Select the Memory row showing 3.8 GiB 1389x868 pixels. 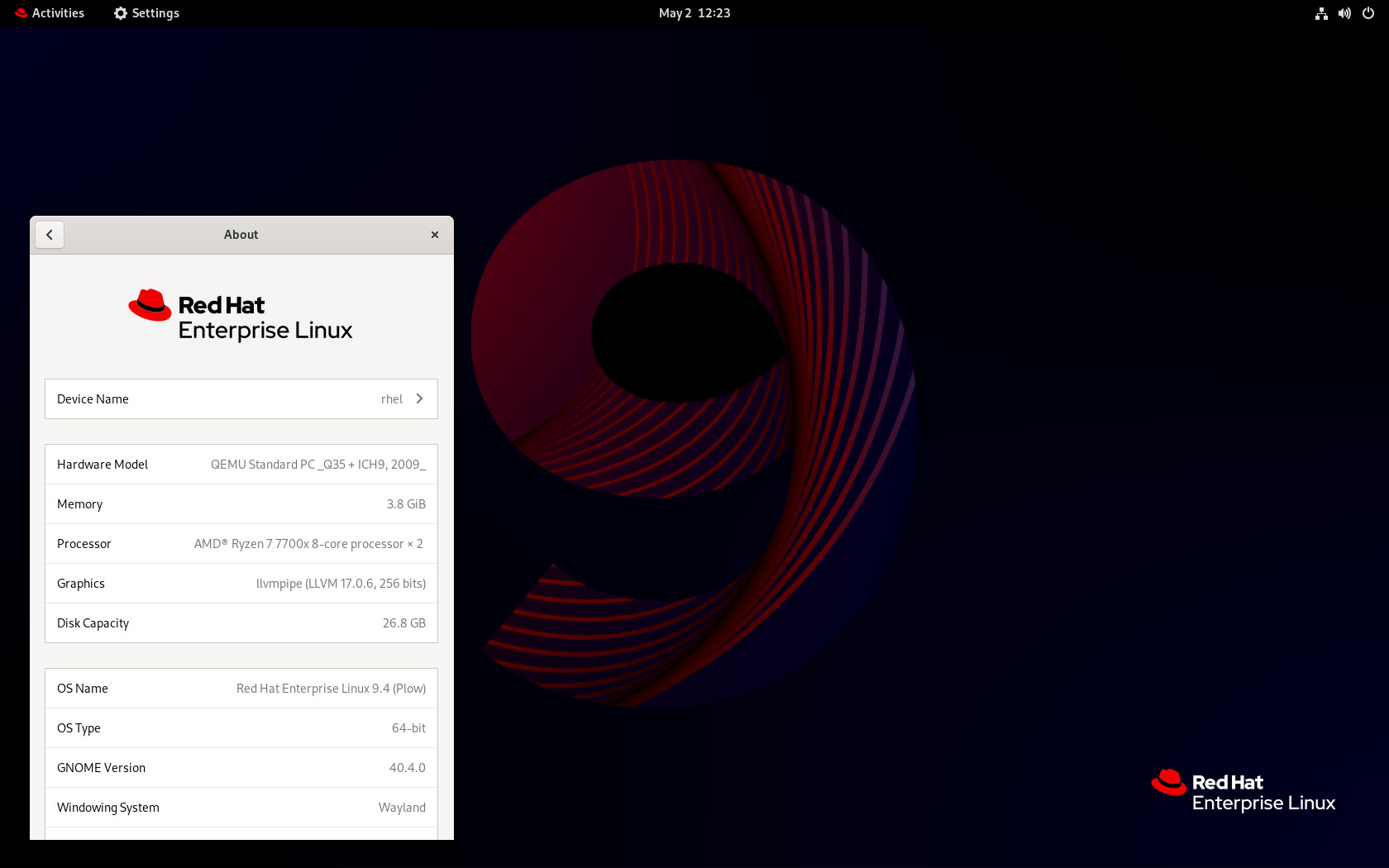click(x=241, y=504)
